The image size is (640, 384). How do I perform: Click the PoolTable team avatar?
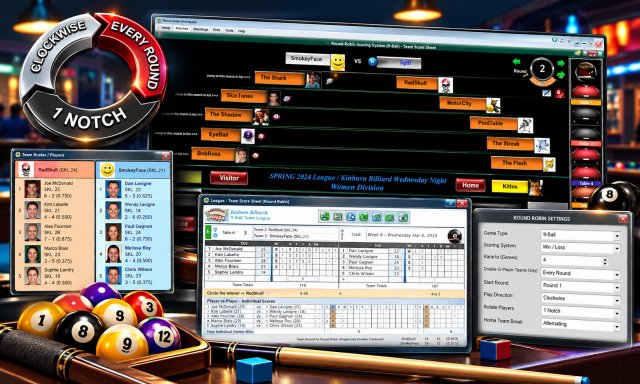tap(525, 125)
